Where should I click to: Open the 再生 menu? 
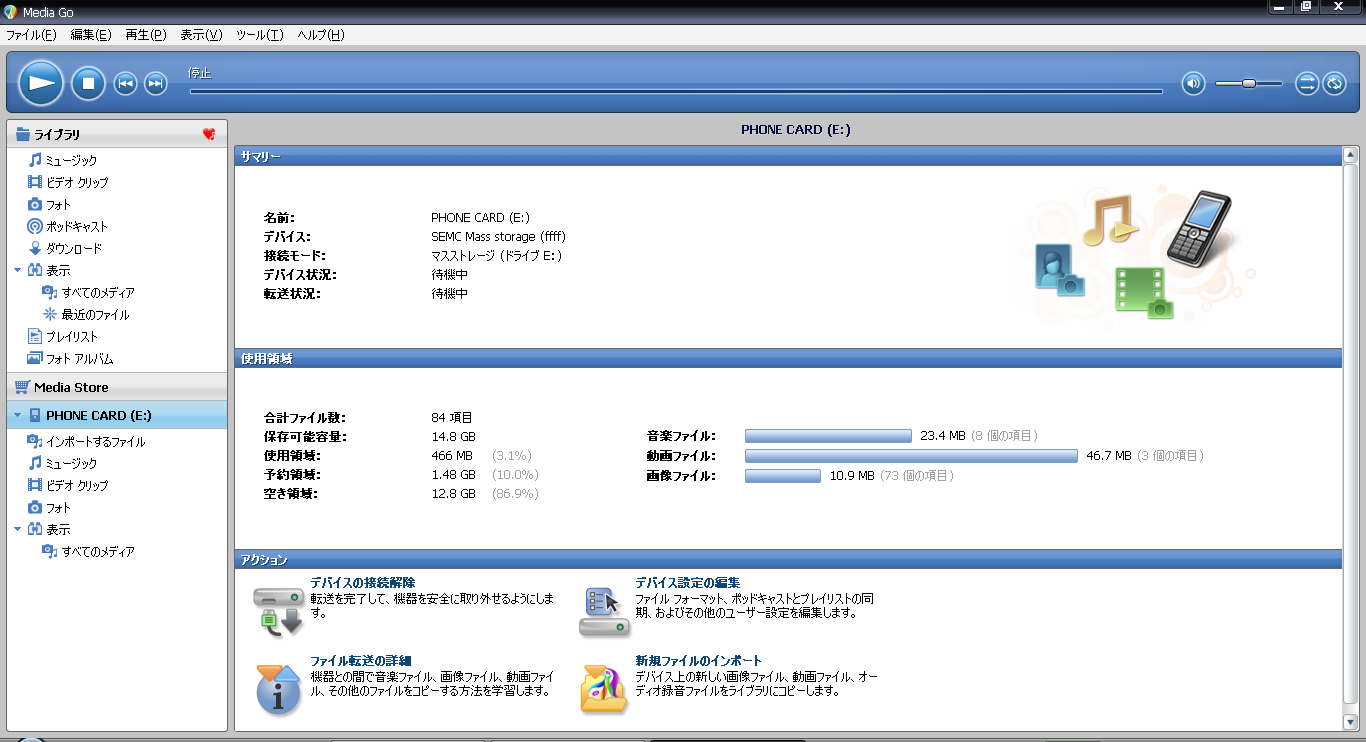145,35
